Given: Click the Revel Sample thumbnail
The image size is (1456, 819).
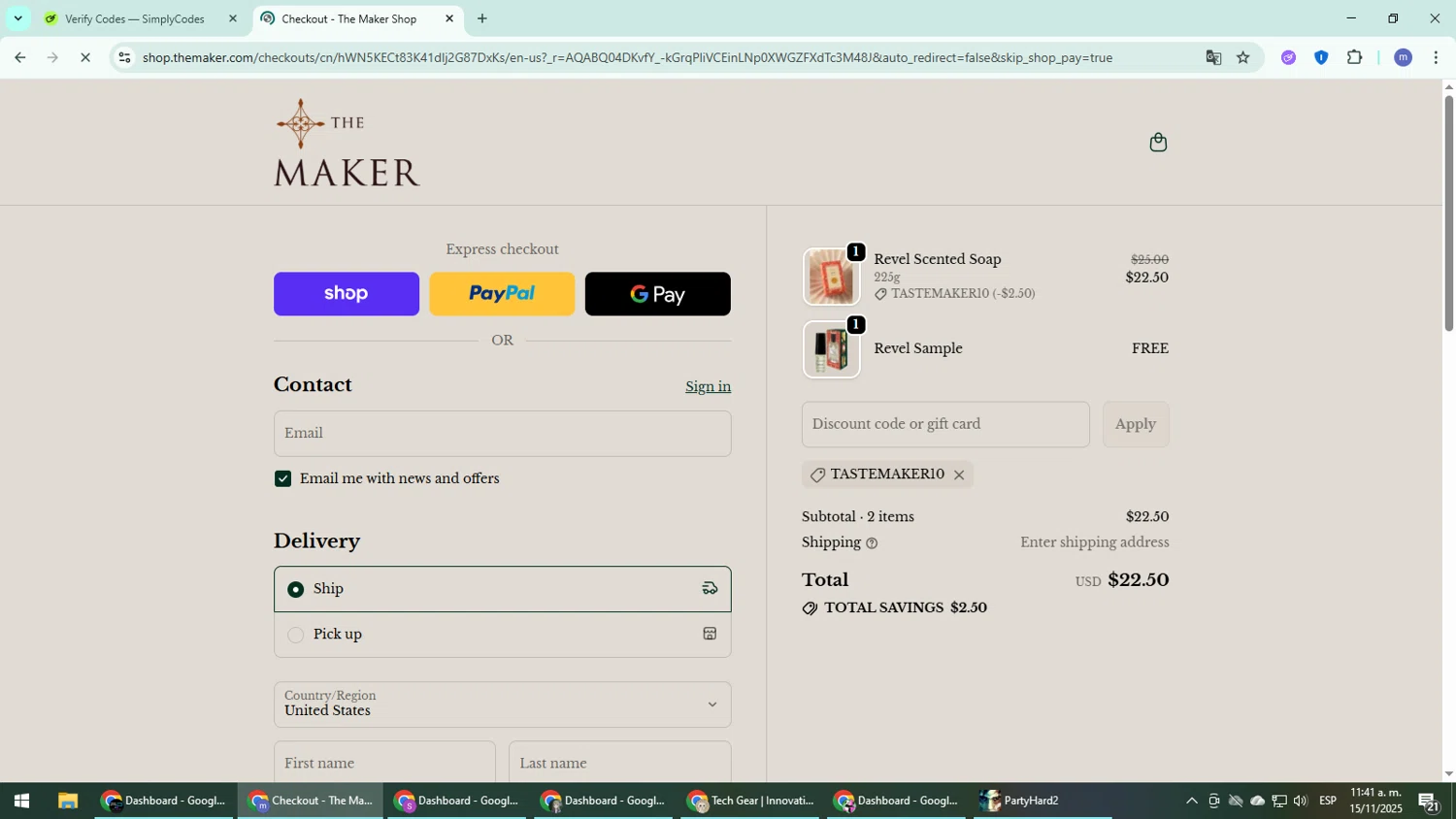Looking at the screenshot, I should 831,349.
